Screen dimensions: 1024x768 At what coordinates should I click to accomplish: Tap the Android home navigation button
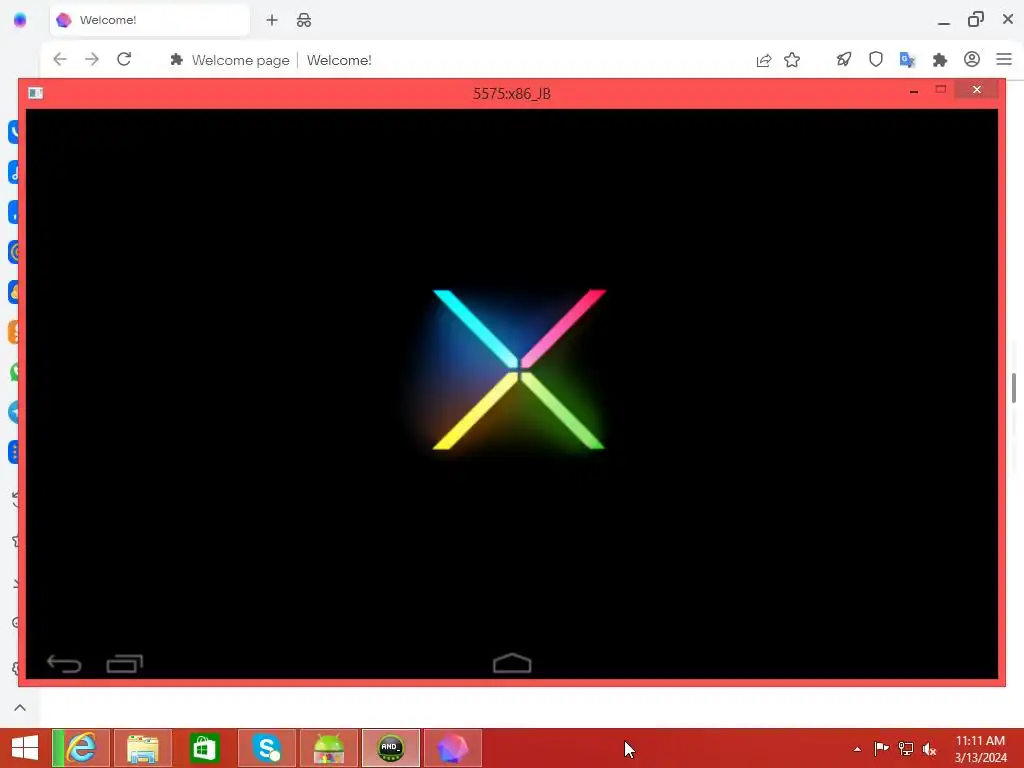(512, 663)
